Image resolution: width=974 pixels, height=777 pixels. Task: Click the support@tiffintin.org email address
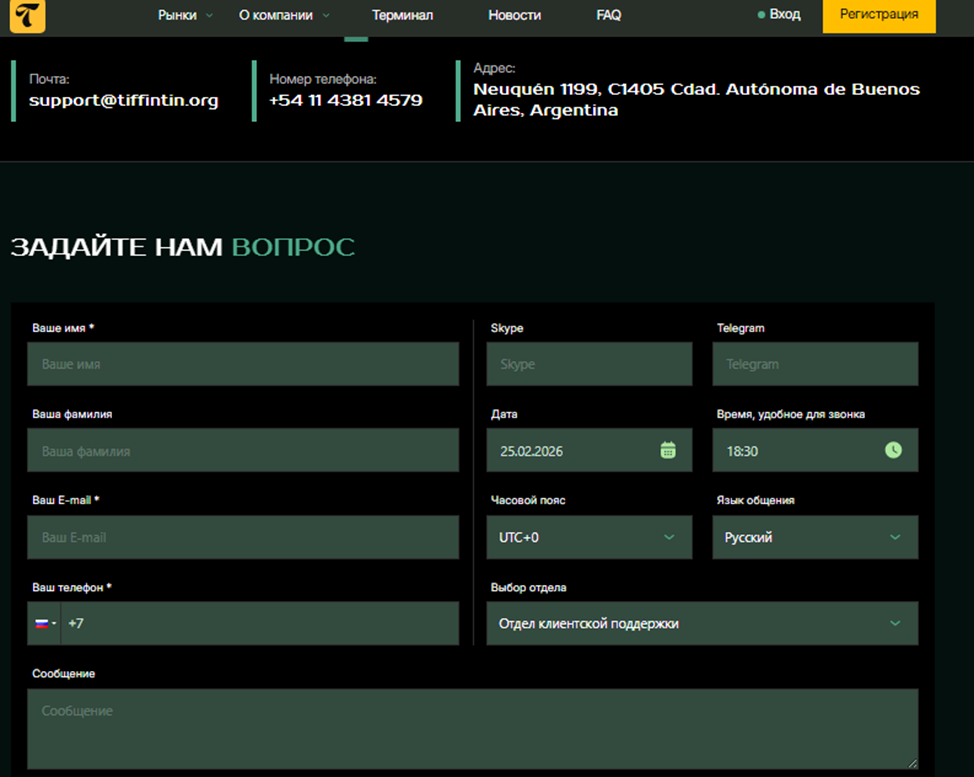click(x=123, y=100)
